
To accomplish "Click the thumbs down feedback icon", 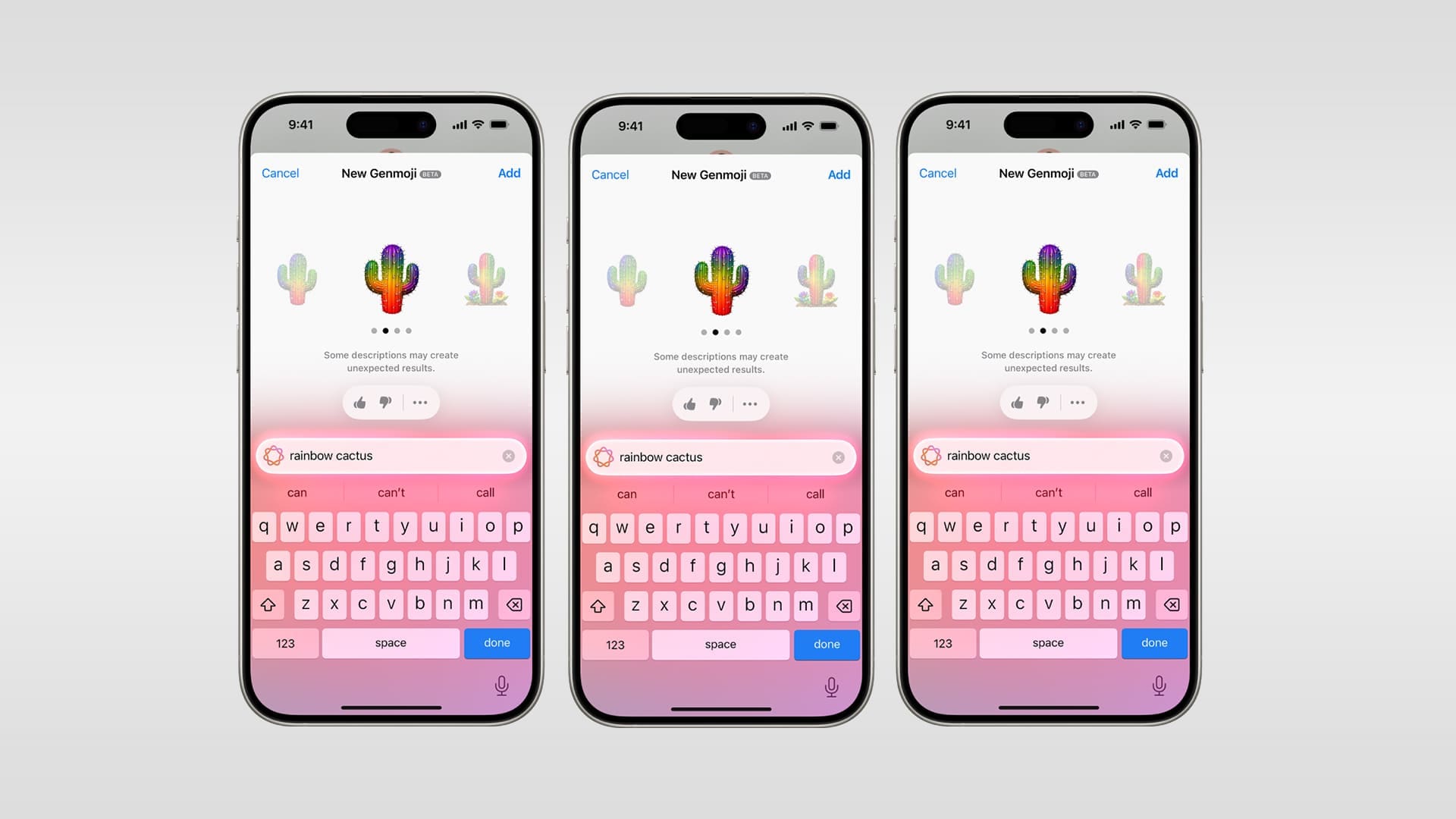I will (384, 402).
